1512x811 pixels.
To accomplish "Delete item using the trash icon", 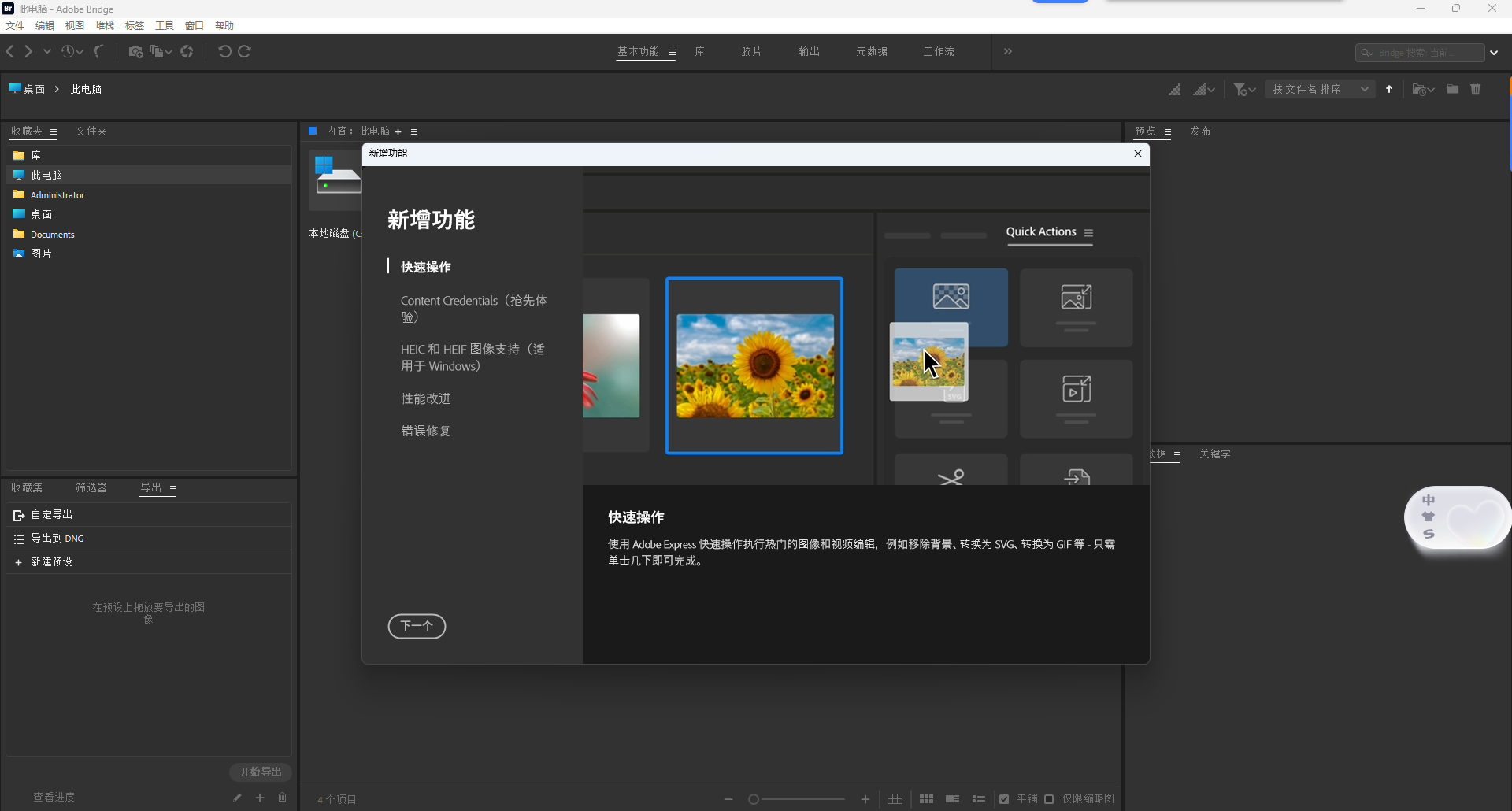I will coord(1477,89).
